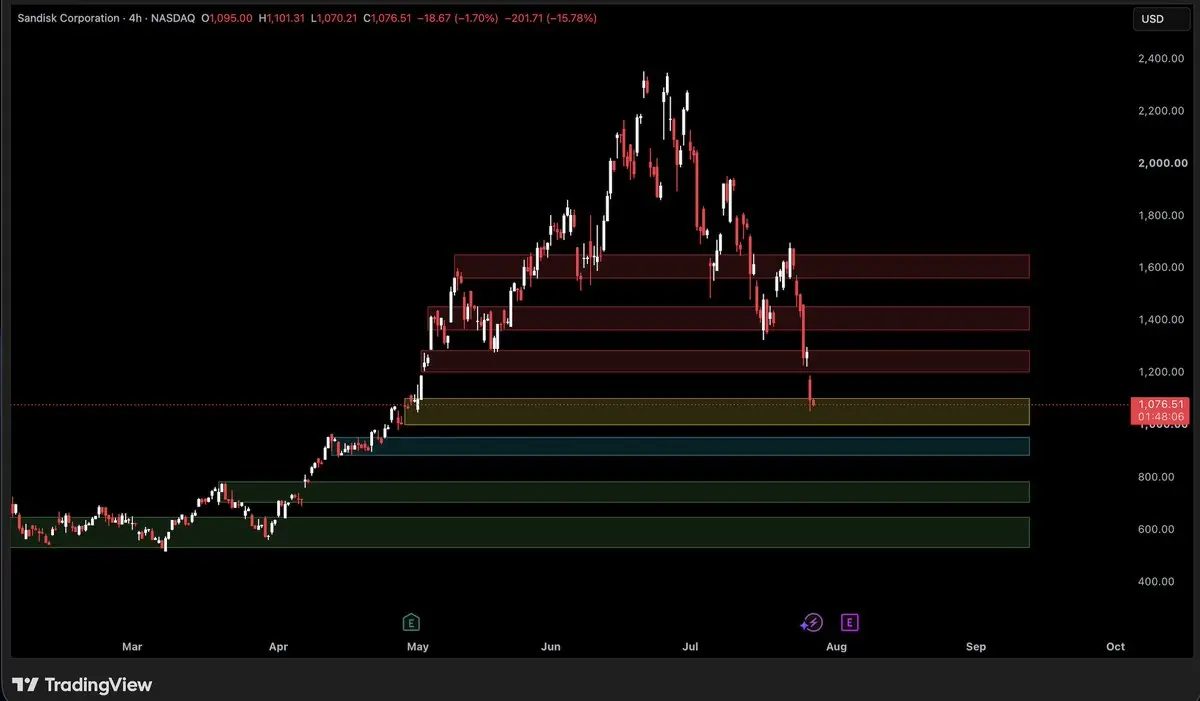Click the purple lightning event icon
Screen dimensions: 1200x701
click(811, 622)
